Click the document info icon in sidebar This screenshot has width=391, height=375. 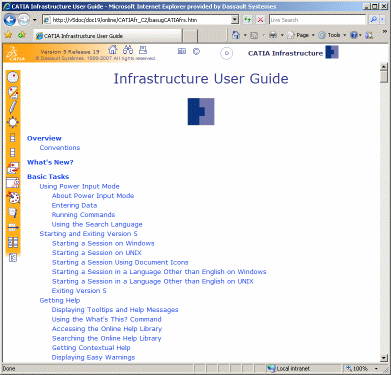pyautogui.click(x=13, y=213)
